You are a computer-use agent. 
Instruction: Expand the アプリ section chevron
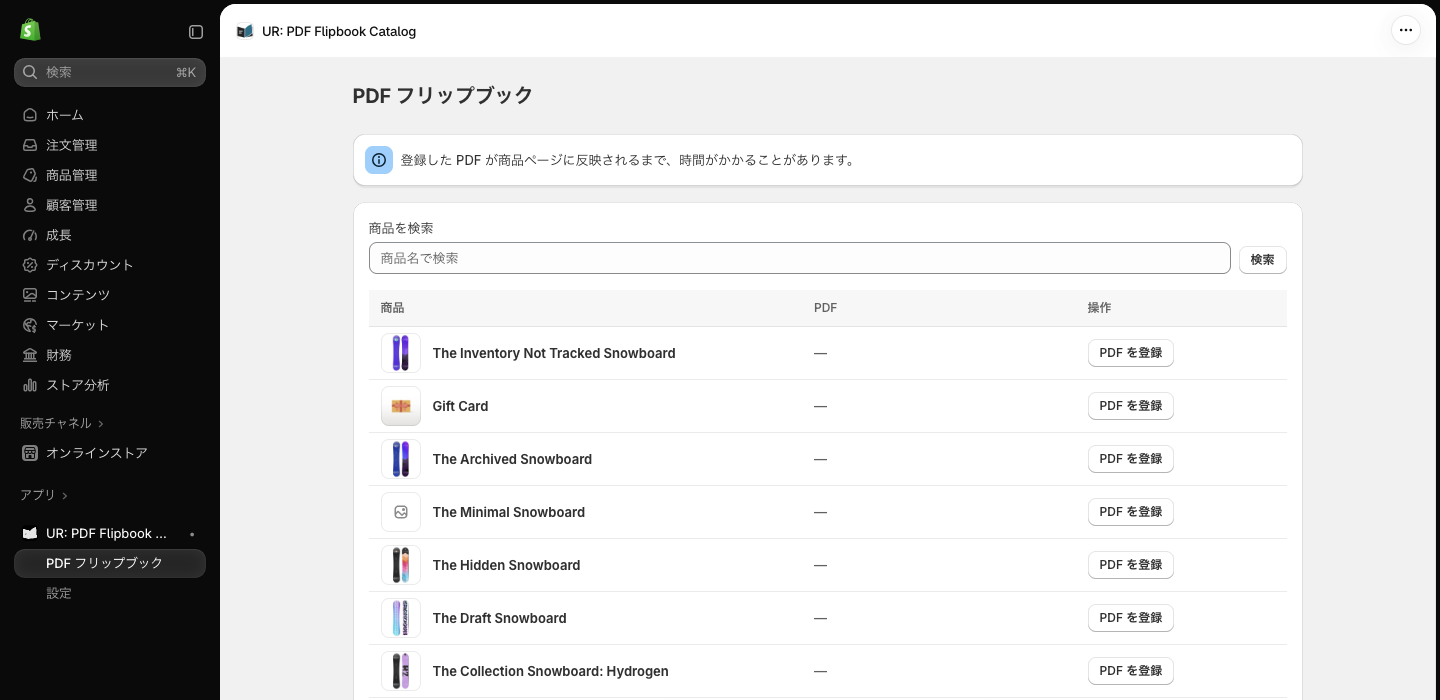(x=65, y=496)
